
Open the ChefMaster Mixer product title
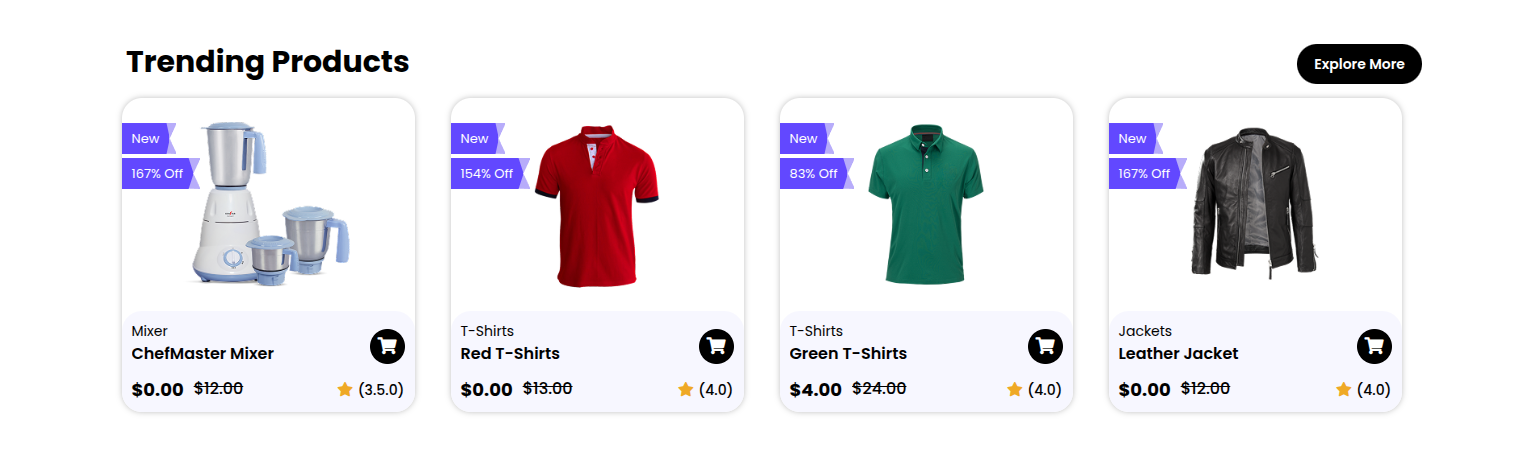(202, 353)
